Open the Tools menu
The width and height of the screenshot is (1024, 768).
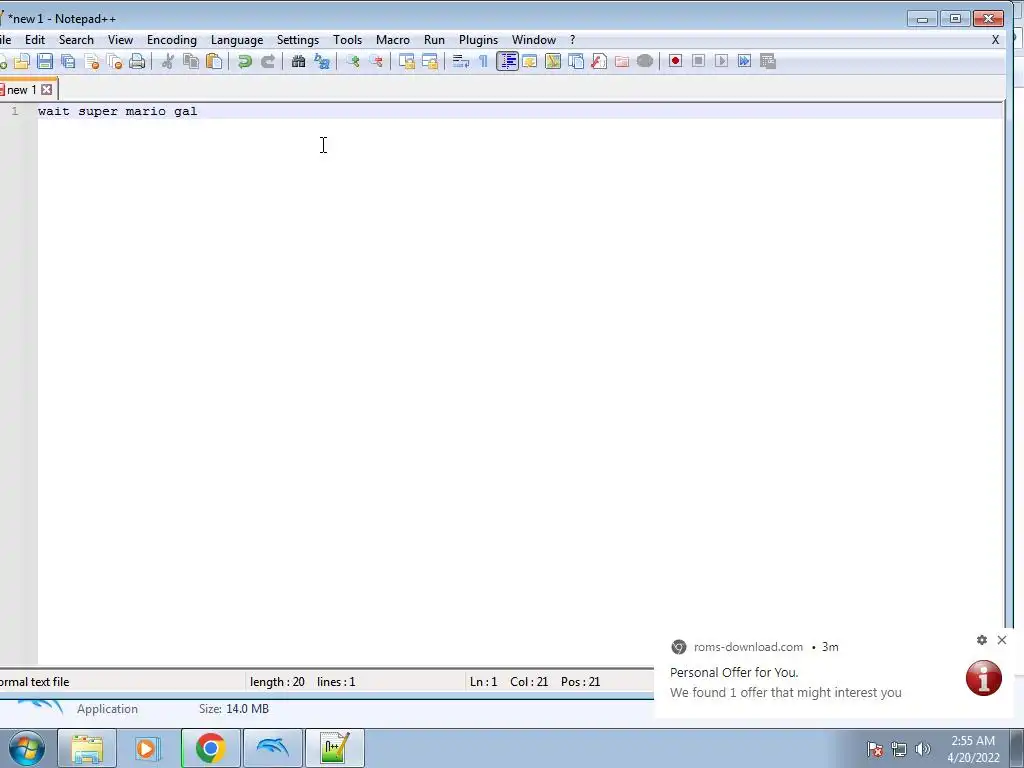(x=347, y=40)
